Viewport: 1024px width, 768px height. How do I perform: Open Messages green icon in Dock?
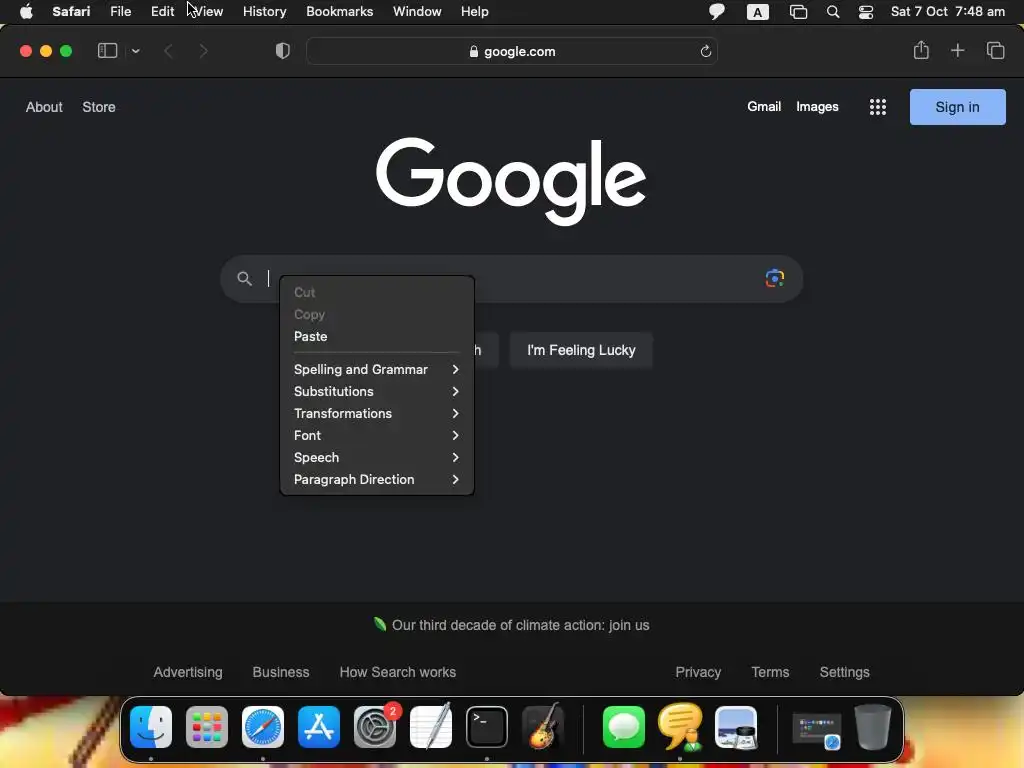(x=624, y=727)
